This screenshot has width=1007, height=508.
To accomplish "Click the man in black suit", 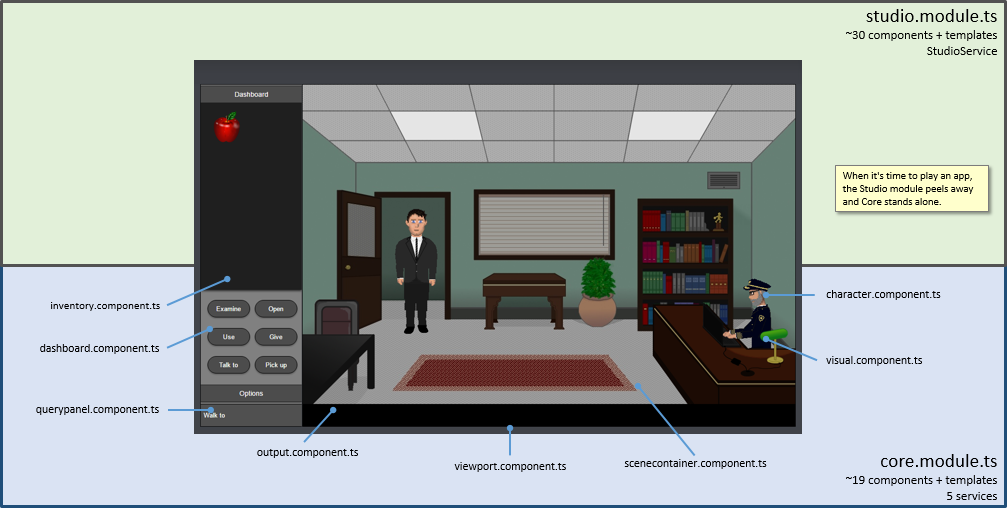I will point(416,271).
